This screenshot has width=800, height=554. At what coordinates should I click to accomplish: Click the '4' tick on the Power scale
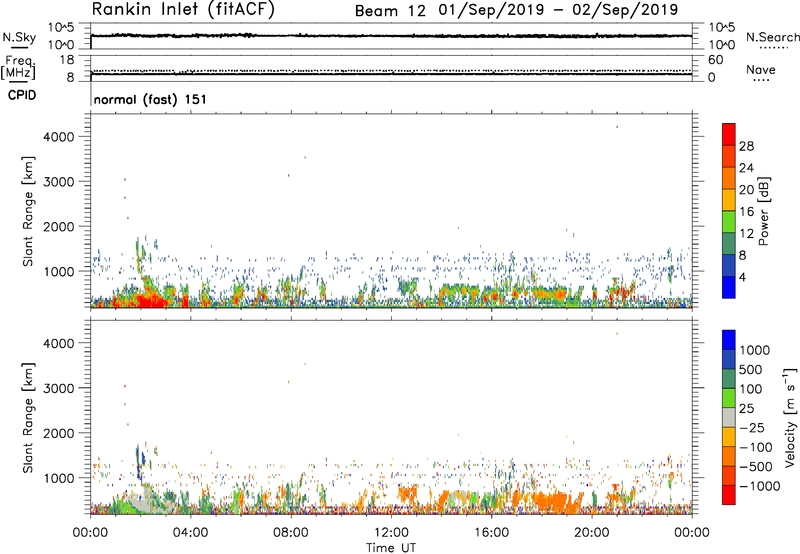[743, 277]
